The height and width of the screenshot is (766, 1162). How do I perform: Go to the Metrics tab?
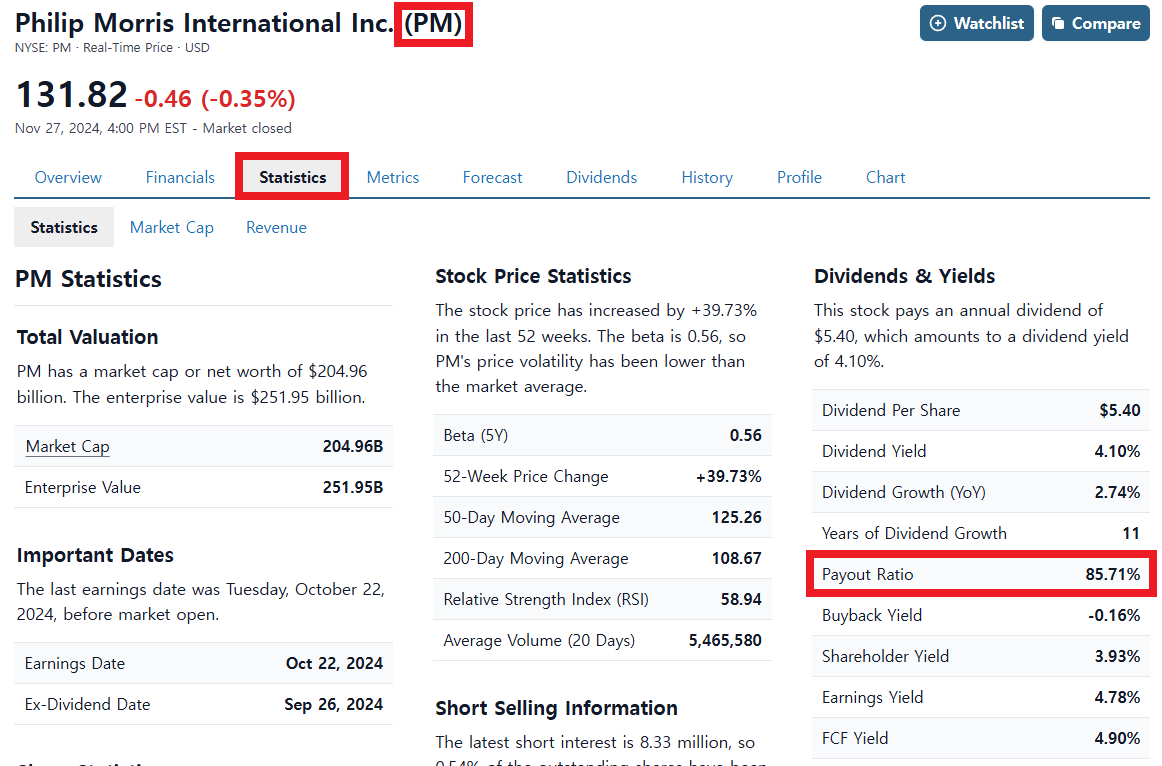393,177
